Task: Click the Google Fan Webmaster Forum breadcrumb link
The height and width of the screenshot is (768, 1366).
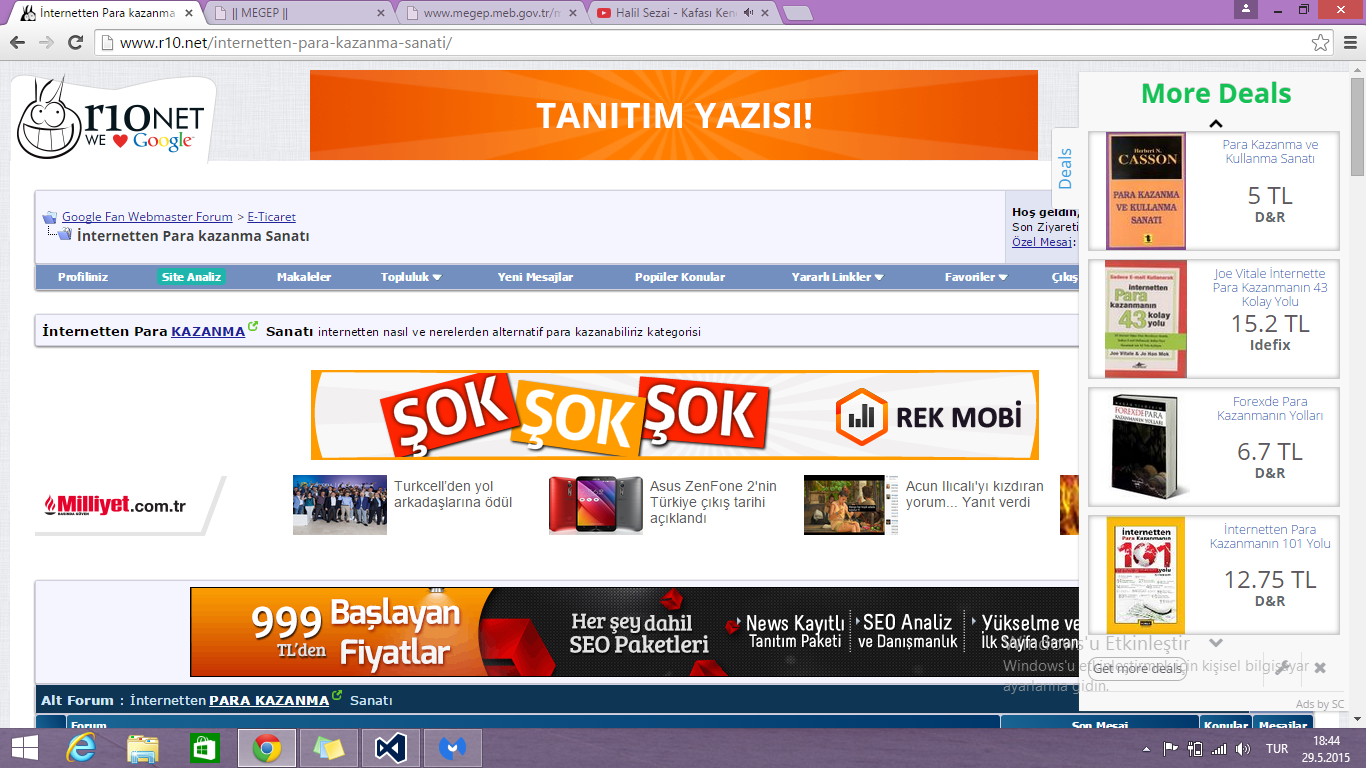Action: (x=147, y=217)
